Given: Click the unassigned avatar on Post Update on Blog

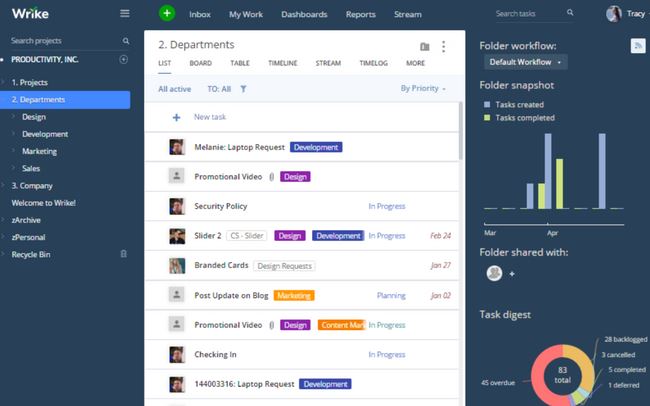Looking at the screenshot, I should 177,295.
